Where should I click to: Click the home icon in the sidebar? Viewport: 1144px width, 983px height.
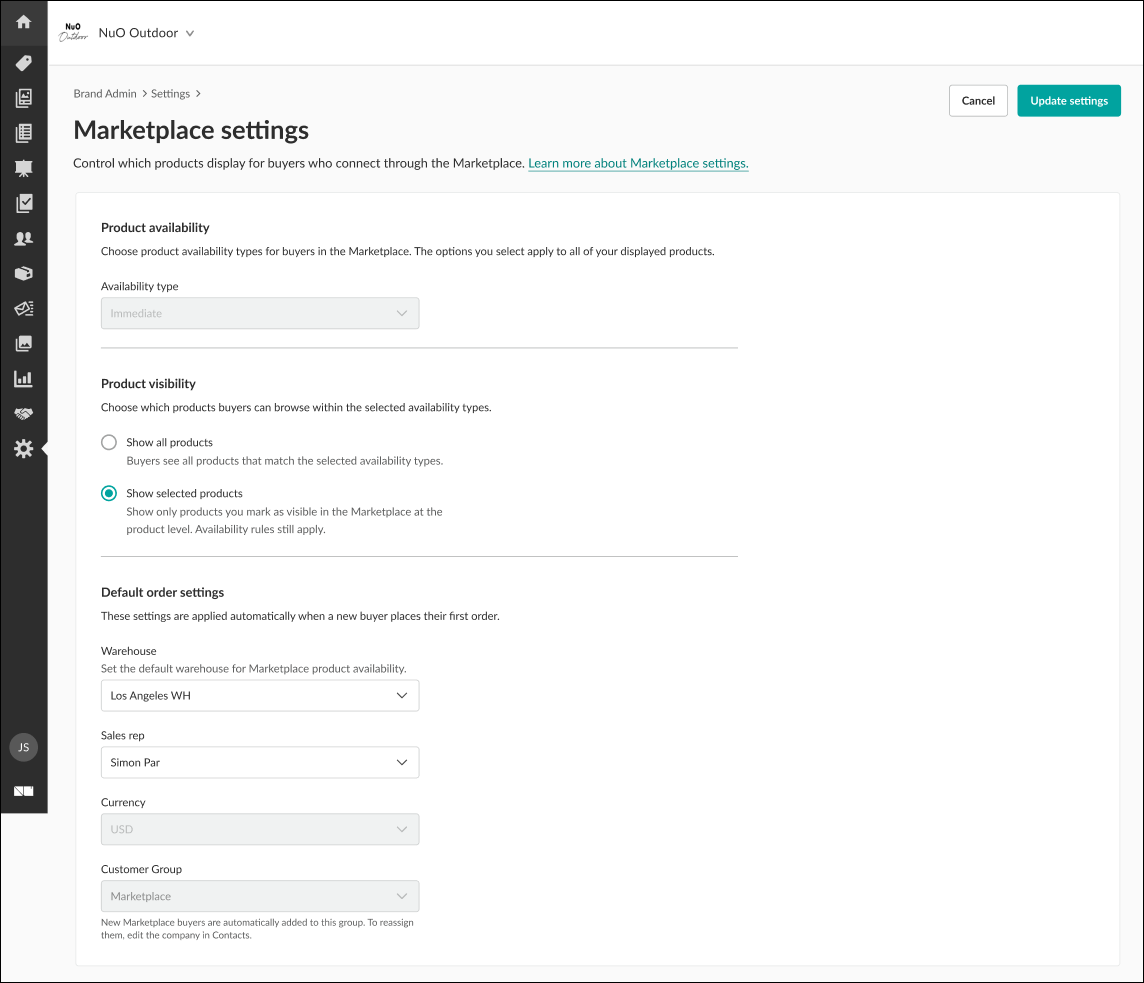click(23, 22)
